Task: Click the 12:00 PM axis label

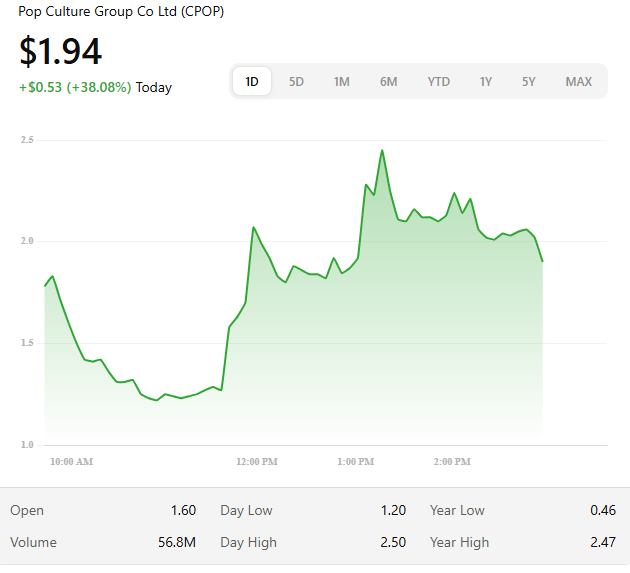Action: (257, 462)
